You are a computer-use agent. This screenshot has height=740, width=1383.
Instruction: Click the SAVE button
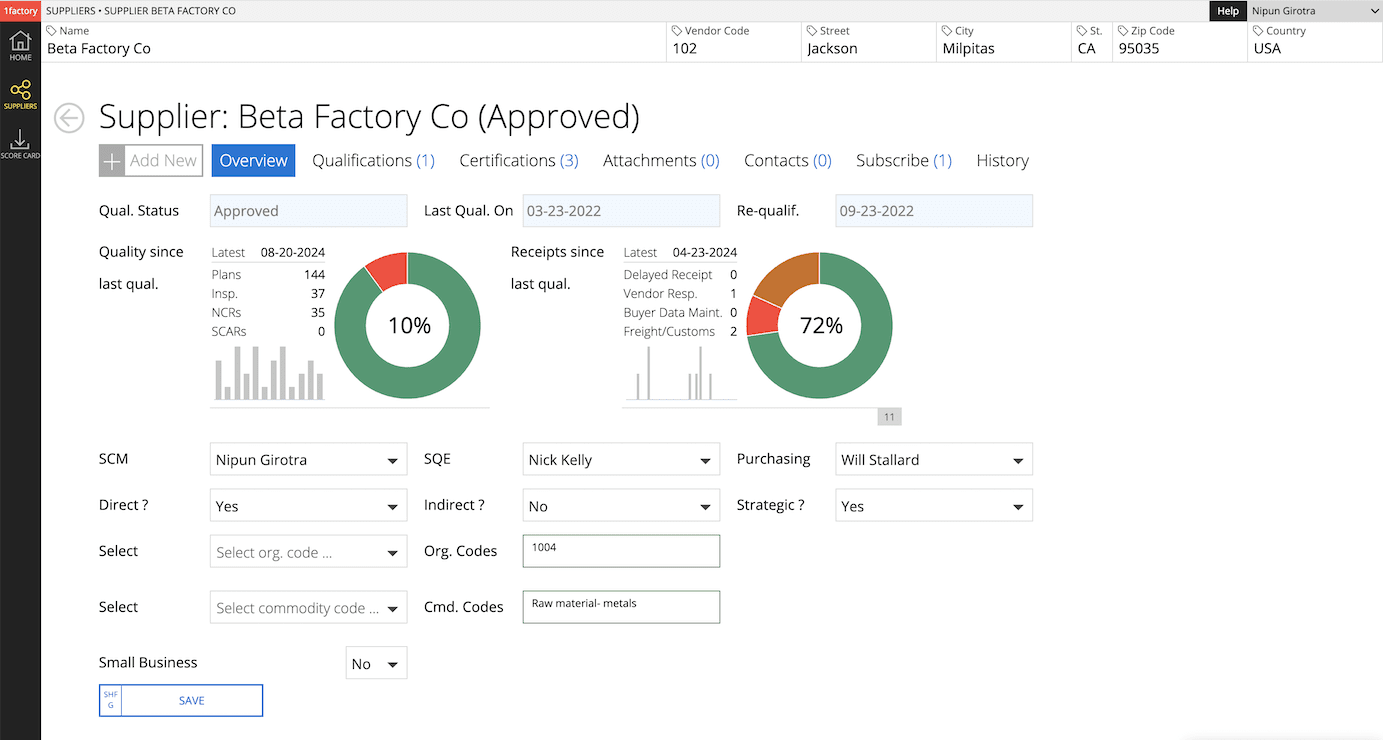(x=191, y=700)
